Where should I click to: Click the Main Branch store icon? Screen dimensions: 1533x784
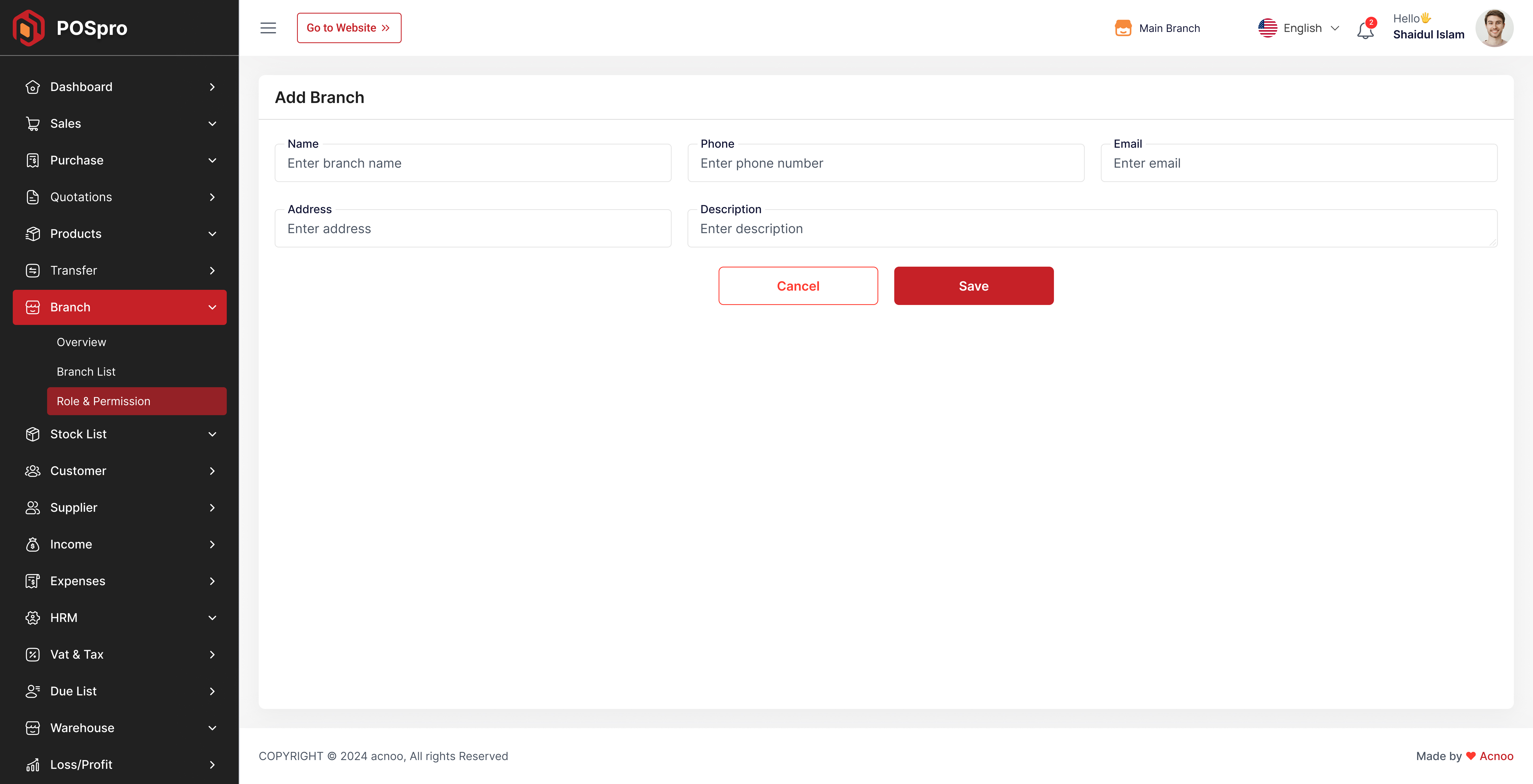coord(1123,28)
